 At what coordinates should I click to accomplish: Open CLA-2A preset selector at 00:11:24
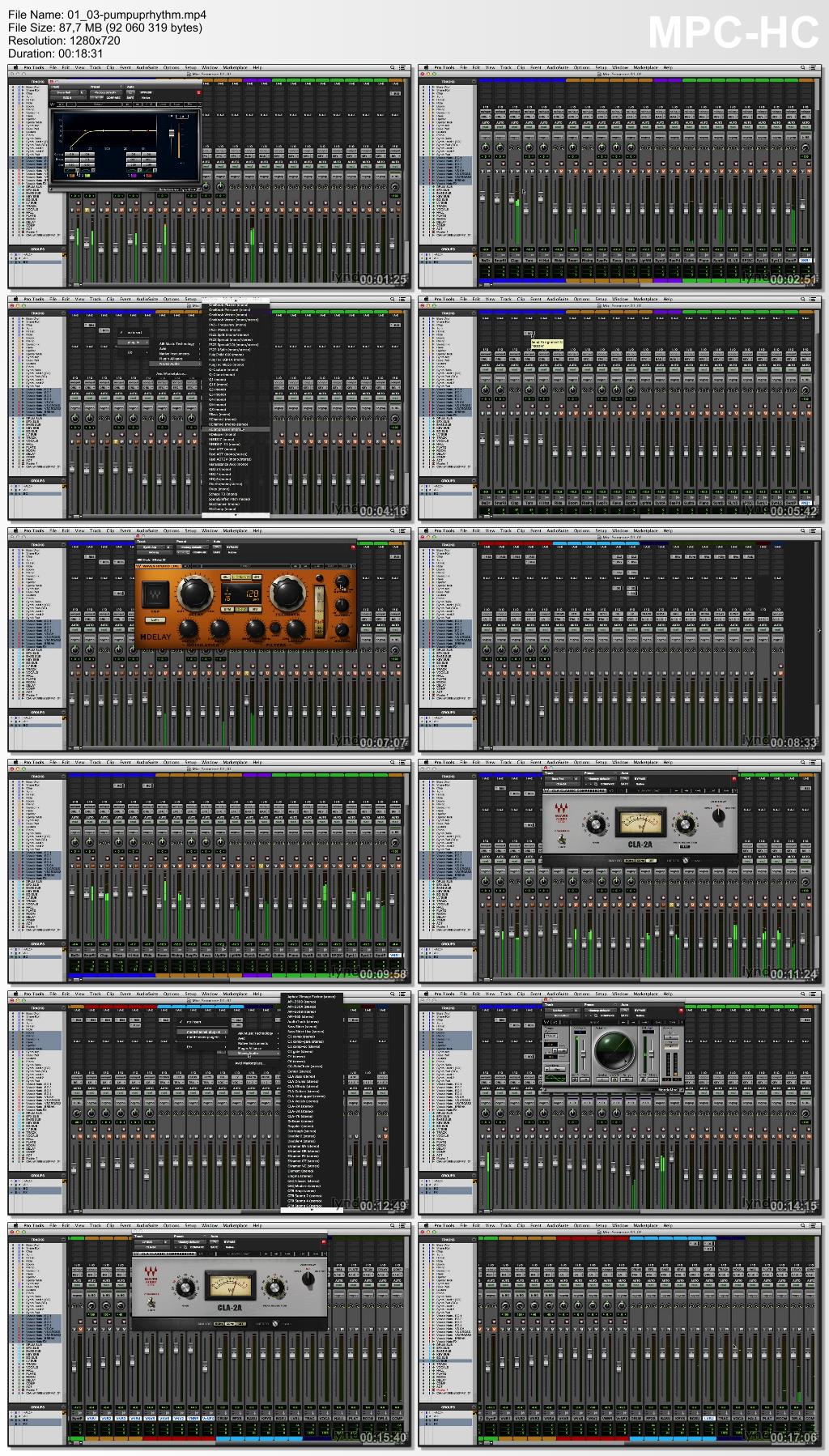pos(601,779)
